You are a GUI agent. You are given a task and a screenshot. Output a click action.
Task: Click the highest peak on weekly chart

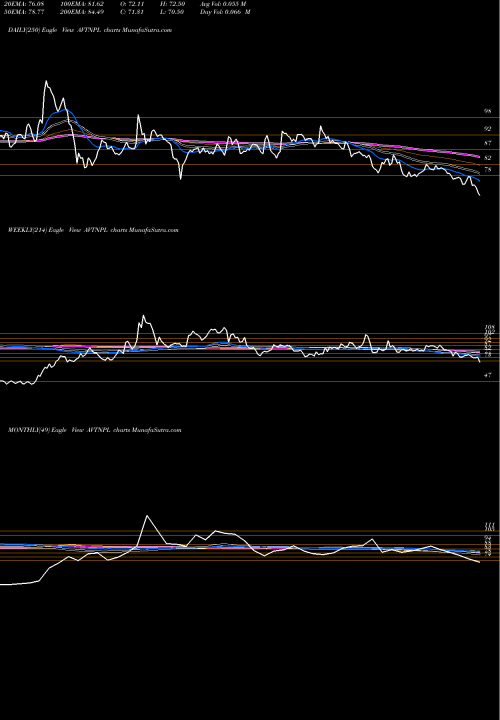pos(143,316)
